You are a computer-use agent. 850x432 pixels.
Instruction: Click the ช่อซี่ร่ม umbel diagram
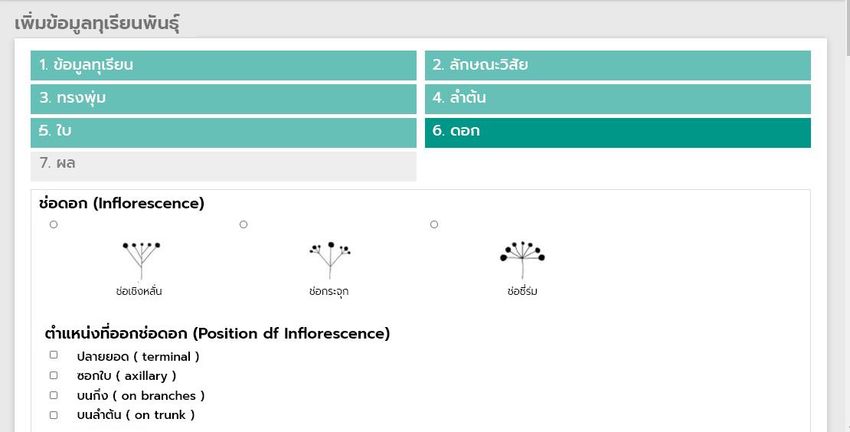coord(522,260)
